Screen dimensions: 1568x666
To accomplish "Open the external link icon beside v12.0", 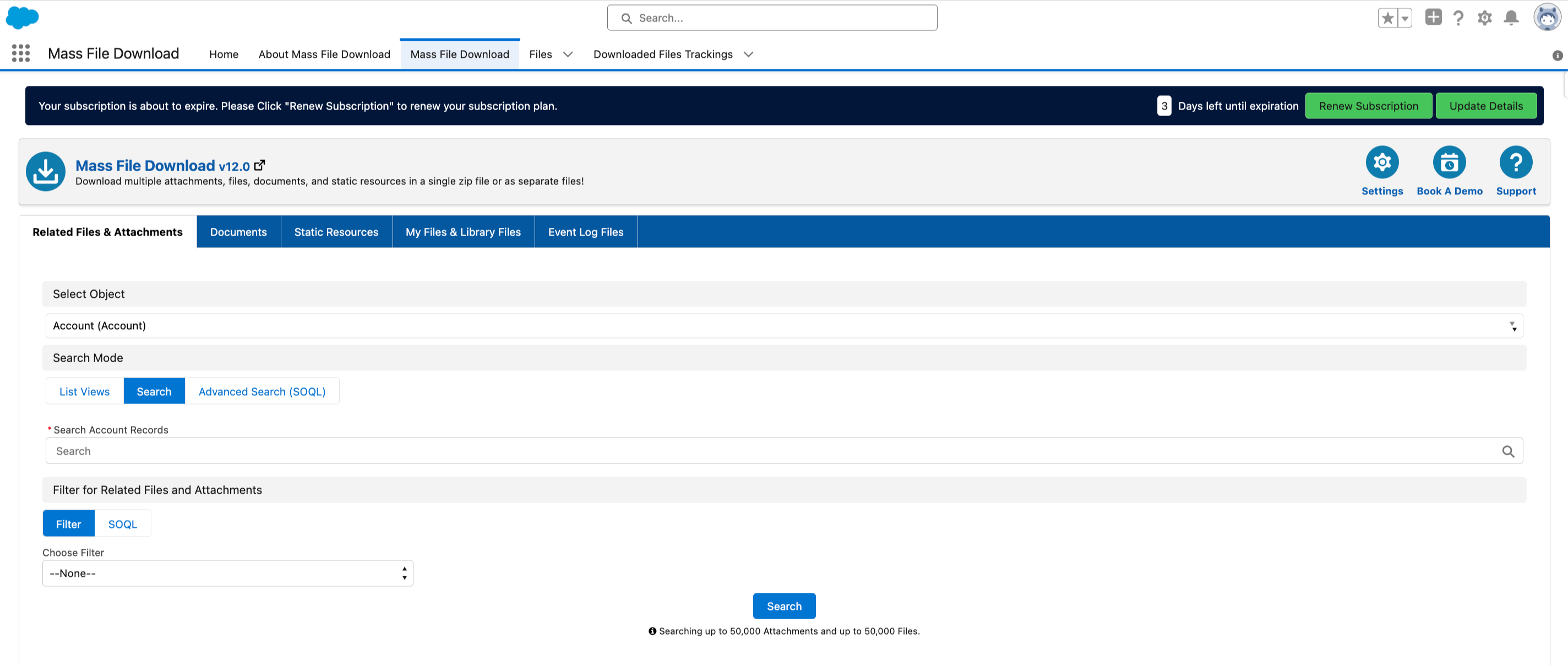I will (x=260, y=165).
